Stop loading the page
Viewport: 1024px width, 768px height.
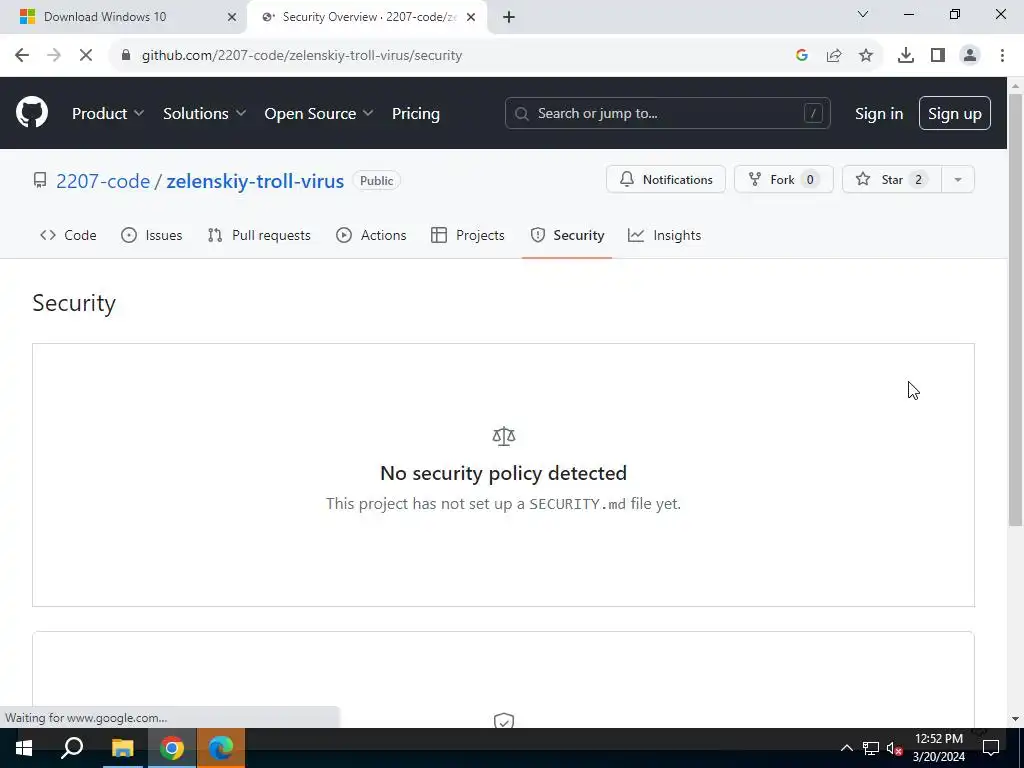(x=86, y=56)
